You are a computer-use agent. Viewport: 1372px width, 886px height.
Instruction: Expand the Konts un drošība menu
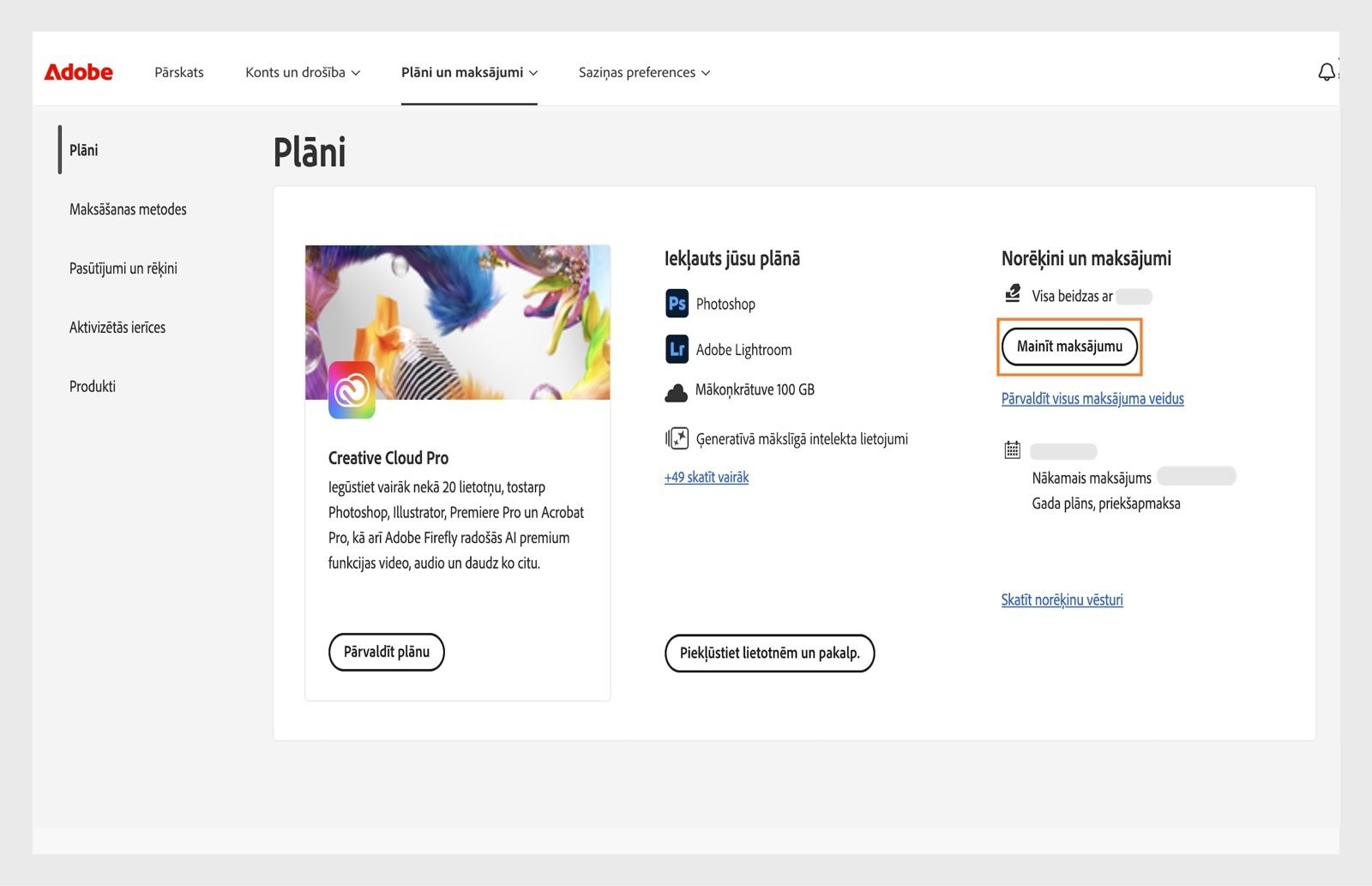[303, 72]
